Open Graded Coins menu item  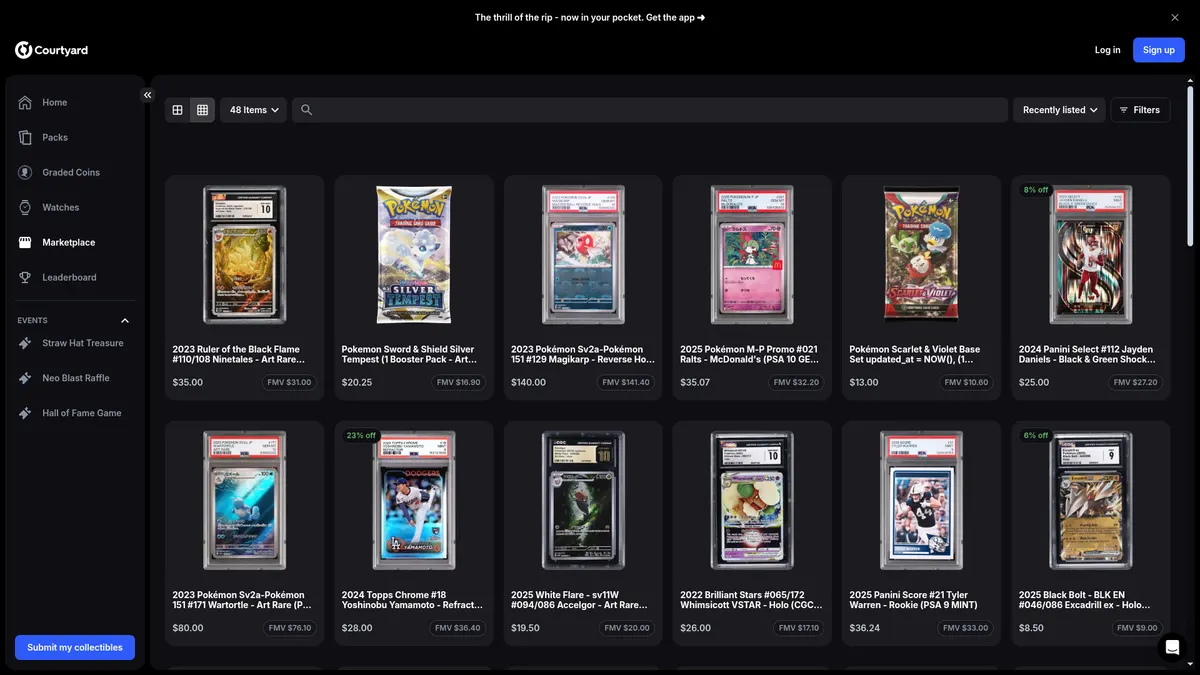point(75,172)
